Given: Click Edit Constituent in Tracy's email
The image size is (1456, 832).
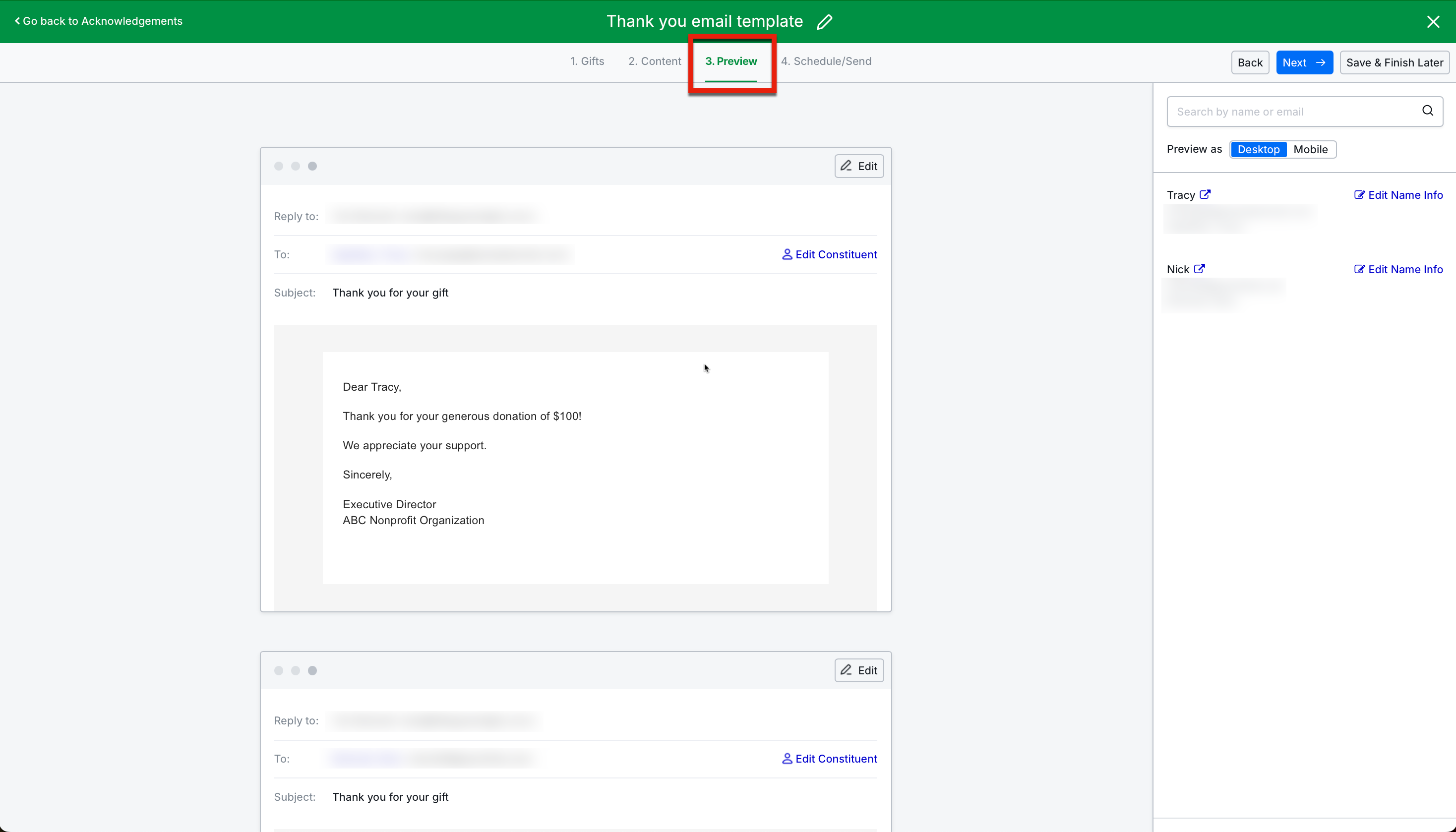Looking at the screenshot, I should [x=829, y=254].
